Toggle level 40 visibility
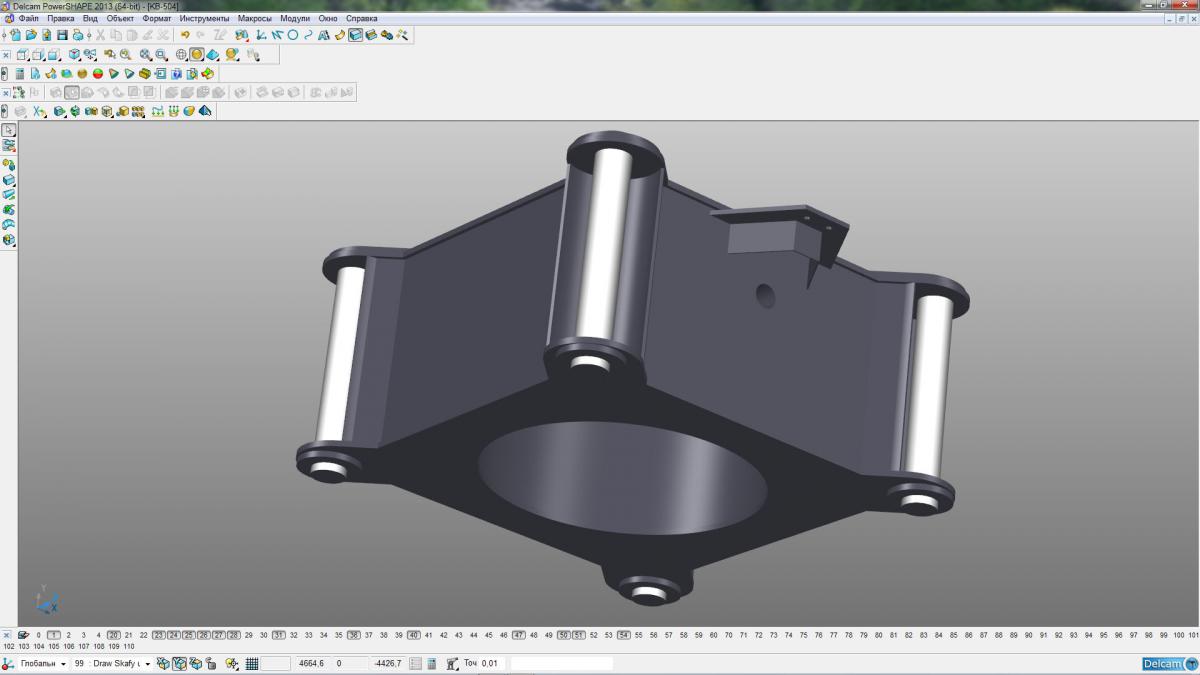1200x675 pixels. [x=414, y=635]
